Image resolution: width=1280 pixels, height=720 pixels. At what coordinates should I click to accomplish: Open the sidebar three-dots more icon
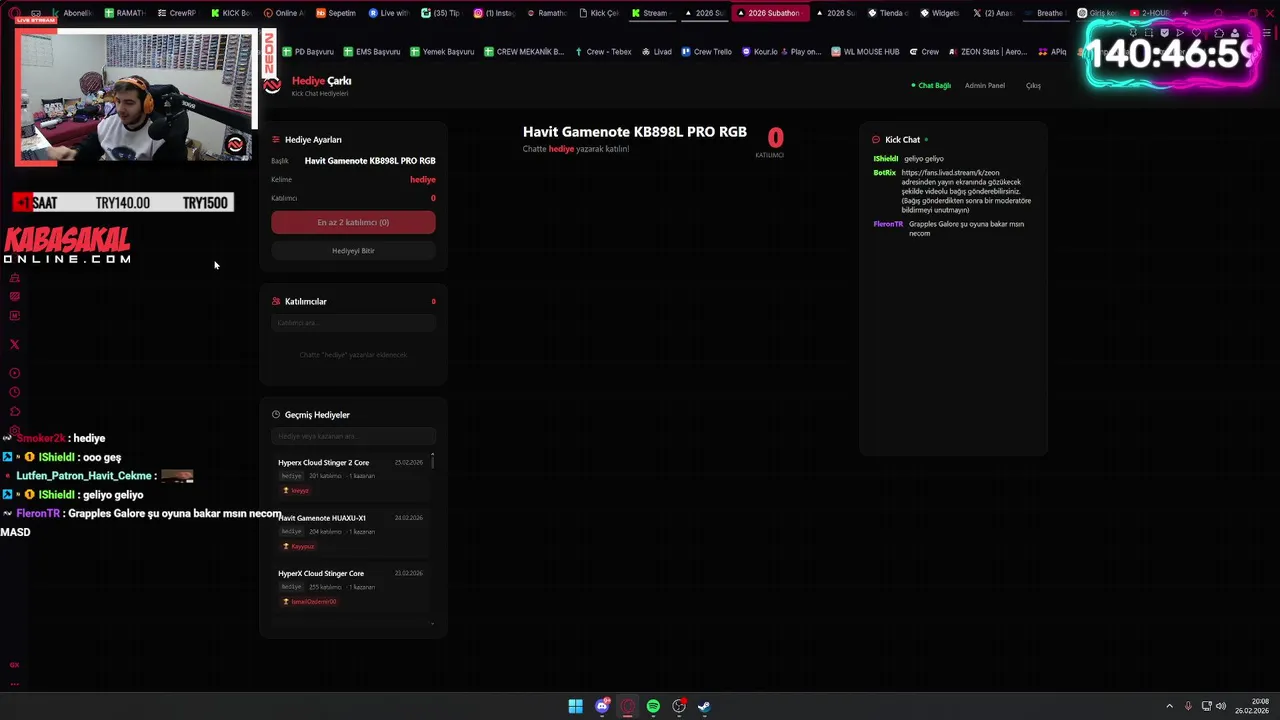pyautogui.click(x=14, y=685)
